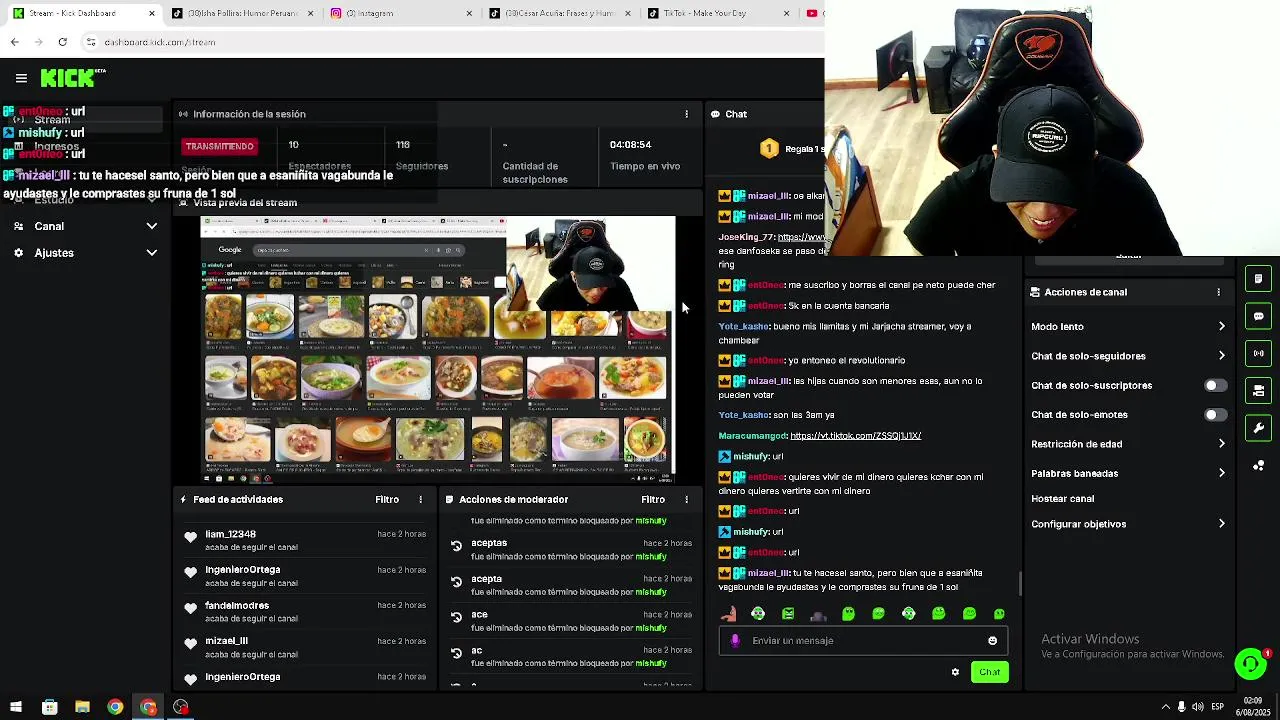Toggle Chat de solo-emotes switch
This screenshot has width=1280, height=720.
coord(1215,414)
